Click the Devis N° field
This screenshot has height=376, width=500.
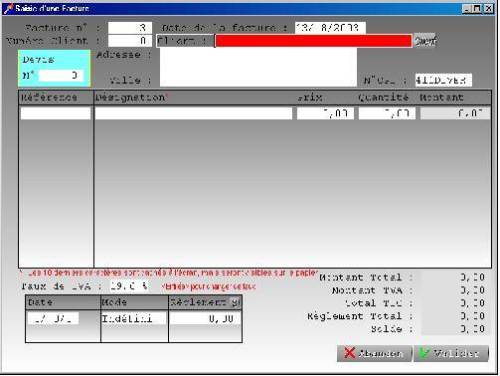[x=61, y=75]
